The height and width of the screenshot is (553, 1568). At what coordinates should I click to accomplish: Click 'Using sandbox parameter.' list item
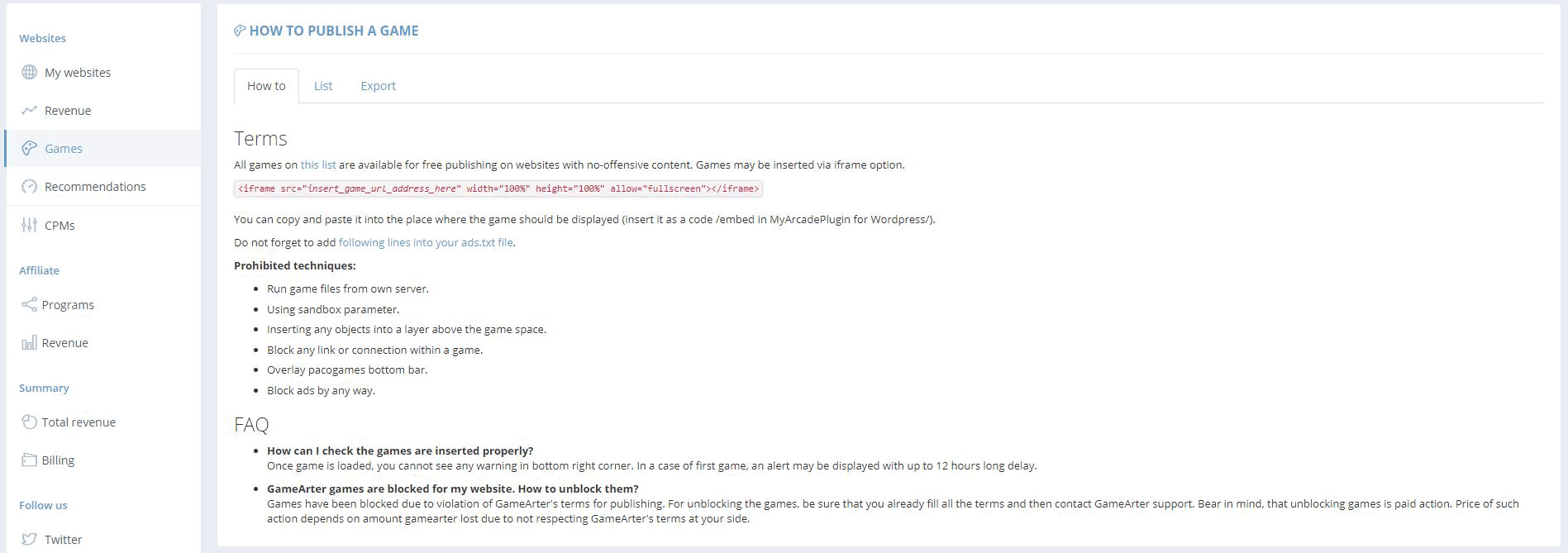pyautogui.click(x=333, y=309)
